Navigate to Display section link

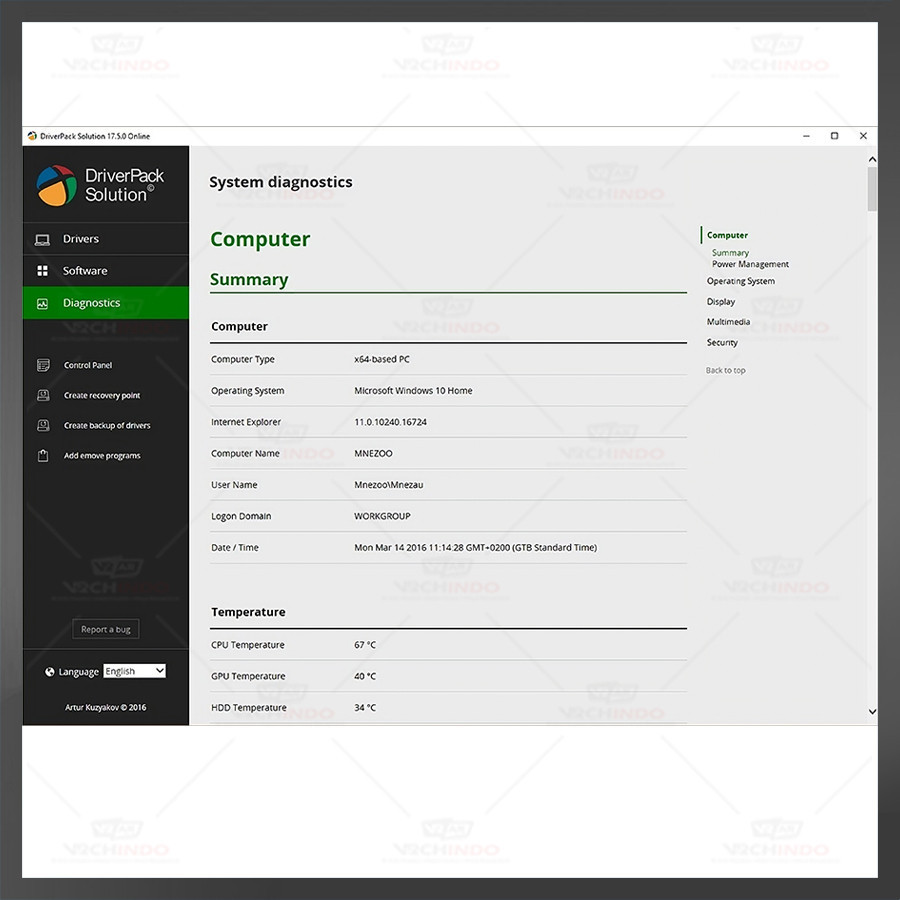coord(720,302)
